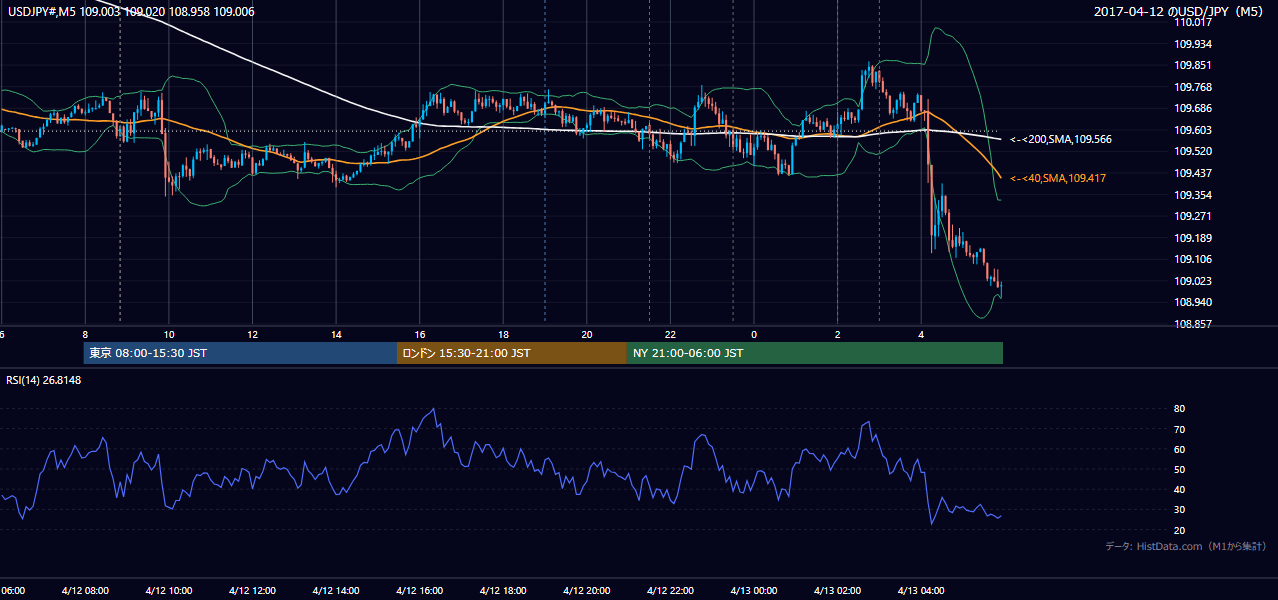The height and width of the screenshot is (600, 1278).
Task: Click the 109.437 price axis label
Action: point(1195,173)
